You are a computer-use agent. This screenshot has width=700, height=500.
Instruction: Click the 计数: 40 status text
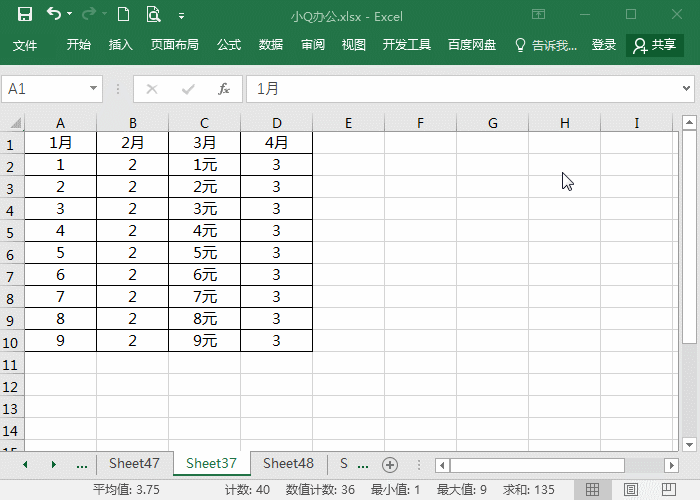pyautogui.click(x=247, y=490)
